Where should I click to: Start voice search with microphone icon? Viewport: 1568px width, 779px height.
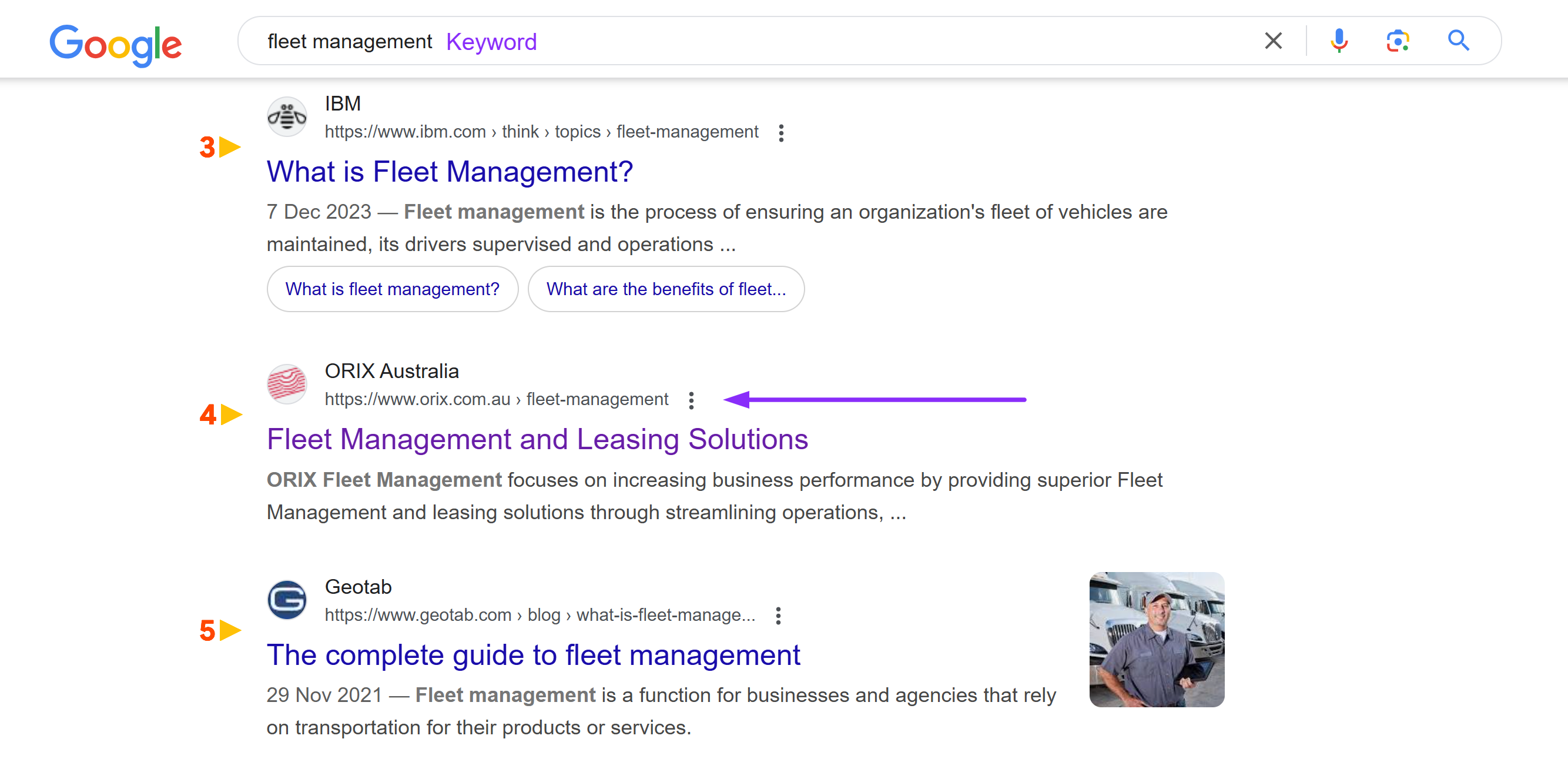click(1339, 41)
